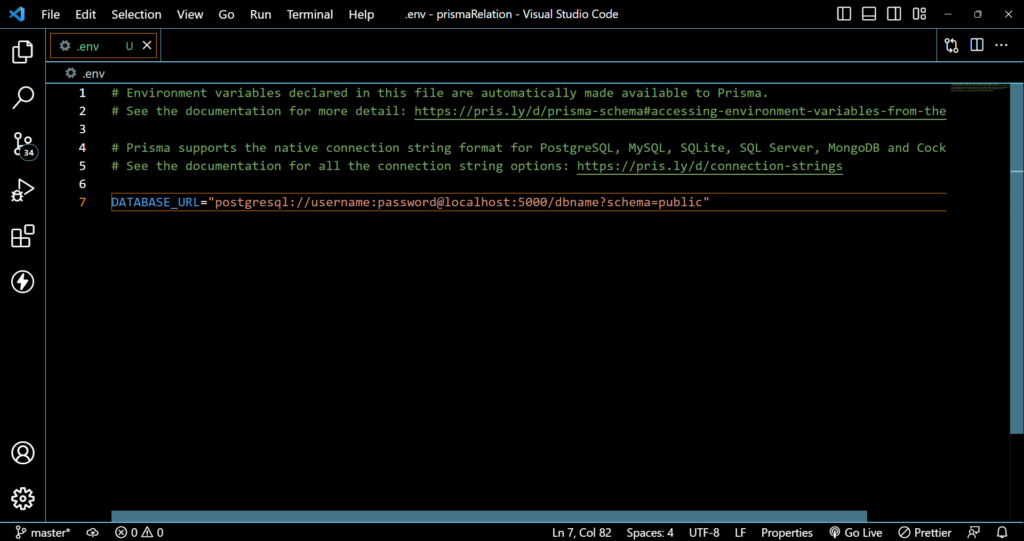This screenshot has width=1024, height=541.
Task: Change language mode Properties
Action: click(787, 533)
